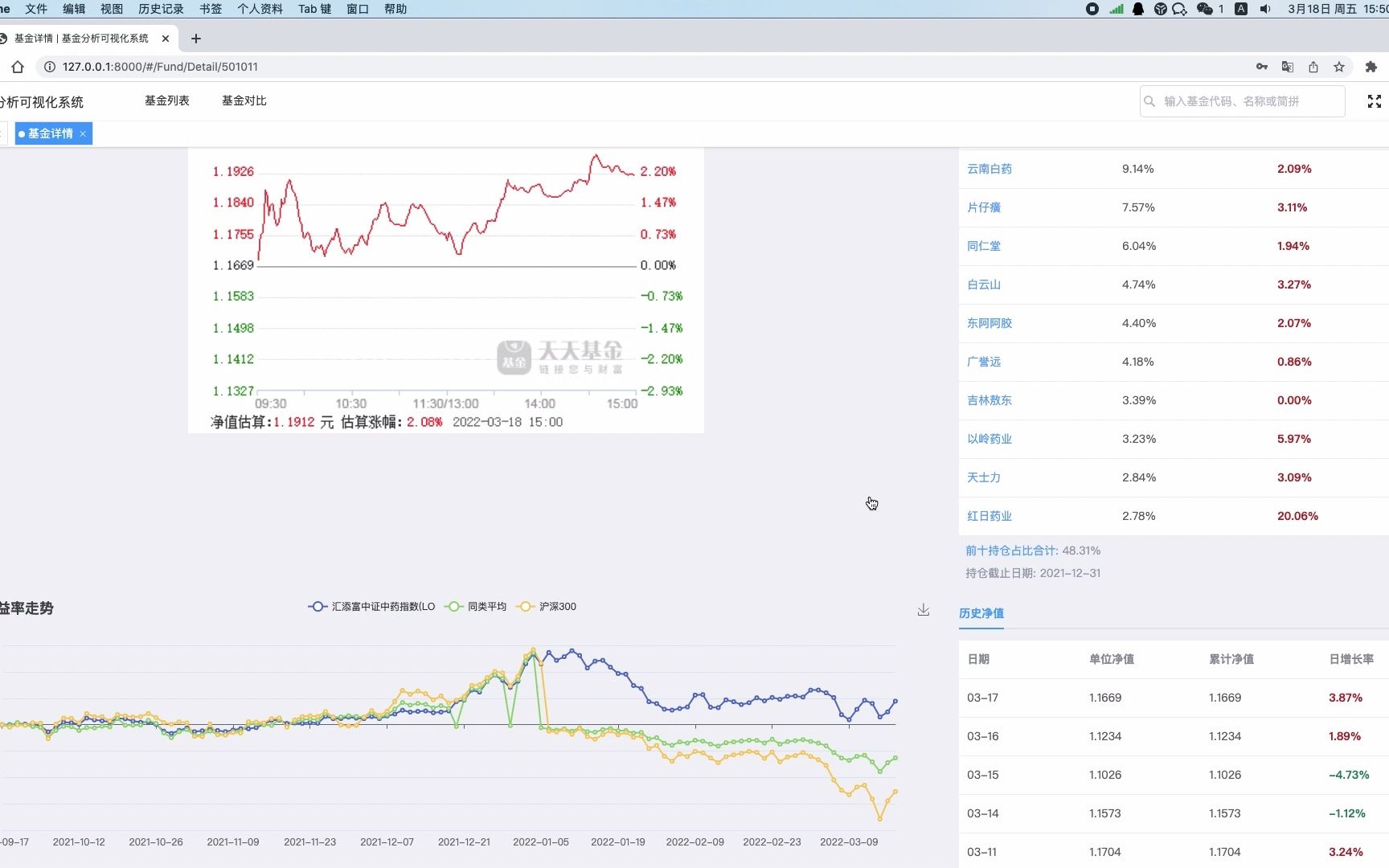
Task: Open the 视图 menu
Action: [x=112, y=9]
